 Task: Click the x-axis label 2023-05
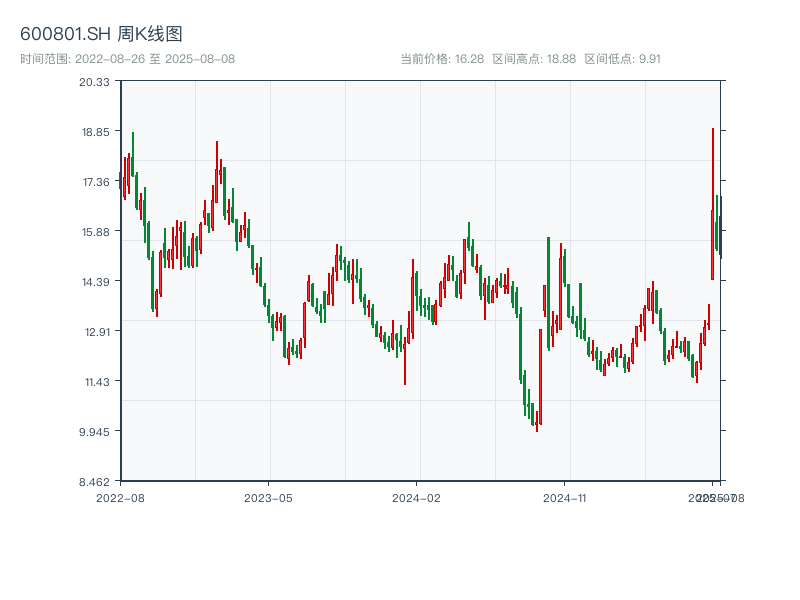[x=268, y=498]
